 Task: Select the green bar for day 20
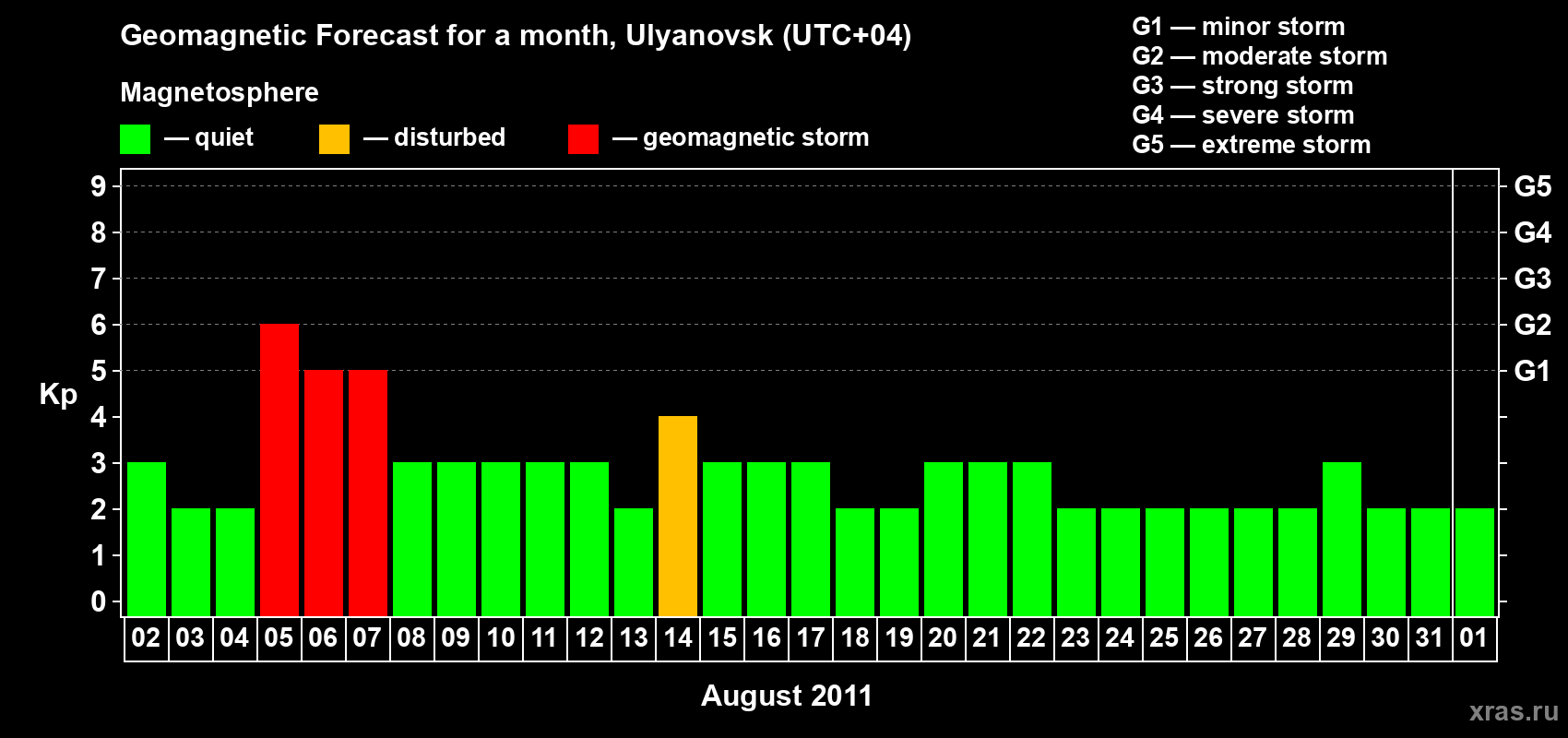point(944,539)
